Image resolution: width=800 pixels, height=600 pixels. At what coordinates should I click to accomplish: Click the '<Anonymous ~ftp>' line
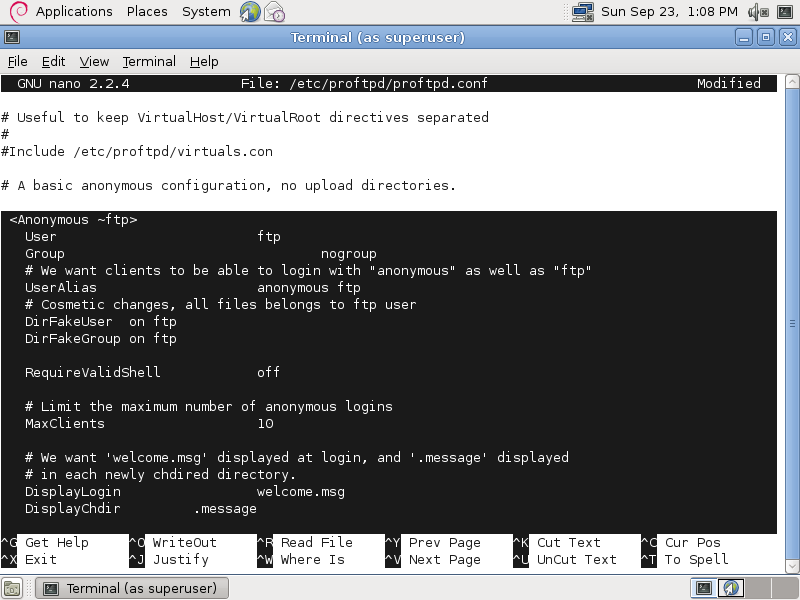[x=73, y=220]
